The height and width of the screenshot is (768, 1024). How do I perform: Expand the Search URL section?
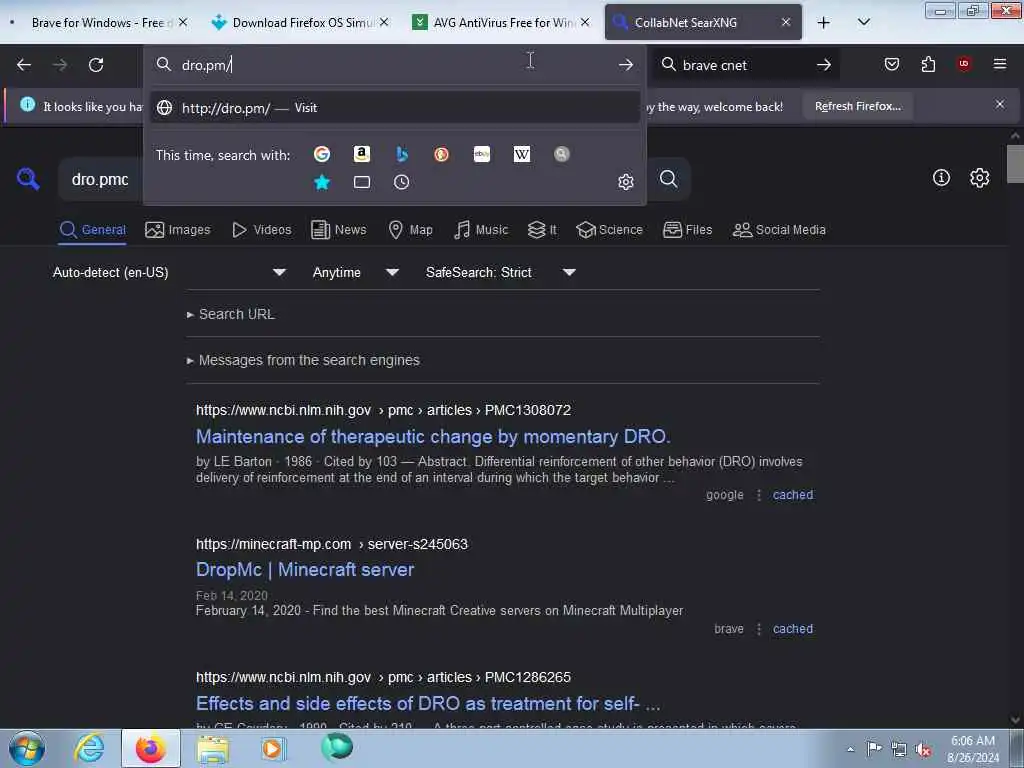[231, 314]
